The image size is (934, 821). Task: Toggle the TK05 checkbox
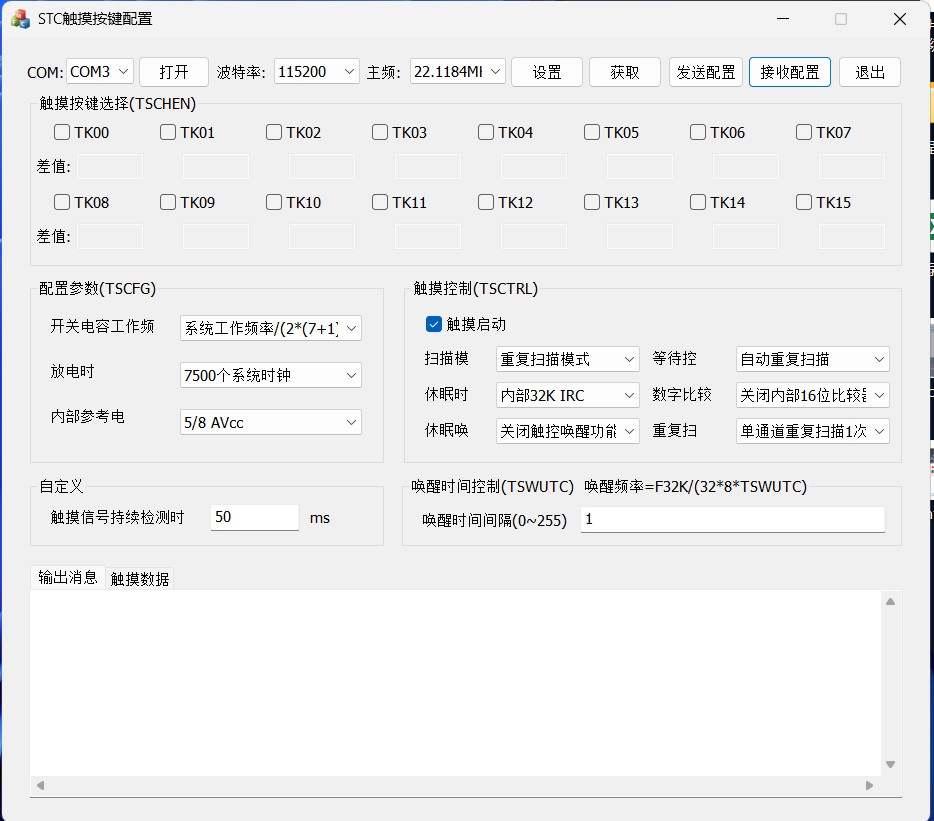pyautogui.click(x=592, y=132)
